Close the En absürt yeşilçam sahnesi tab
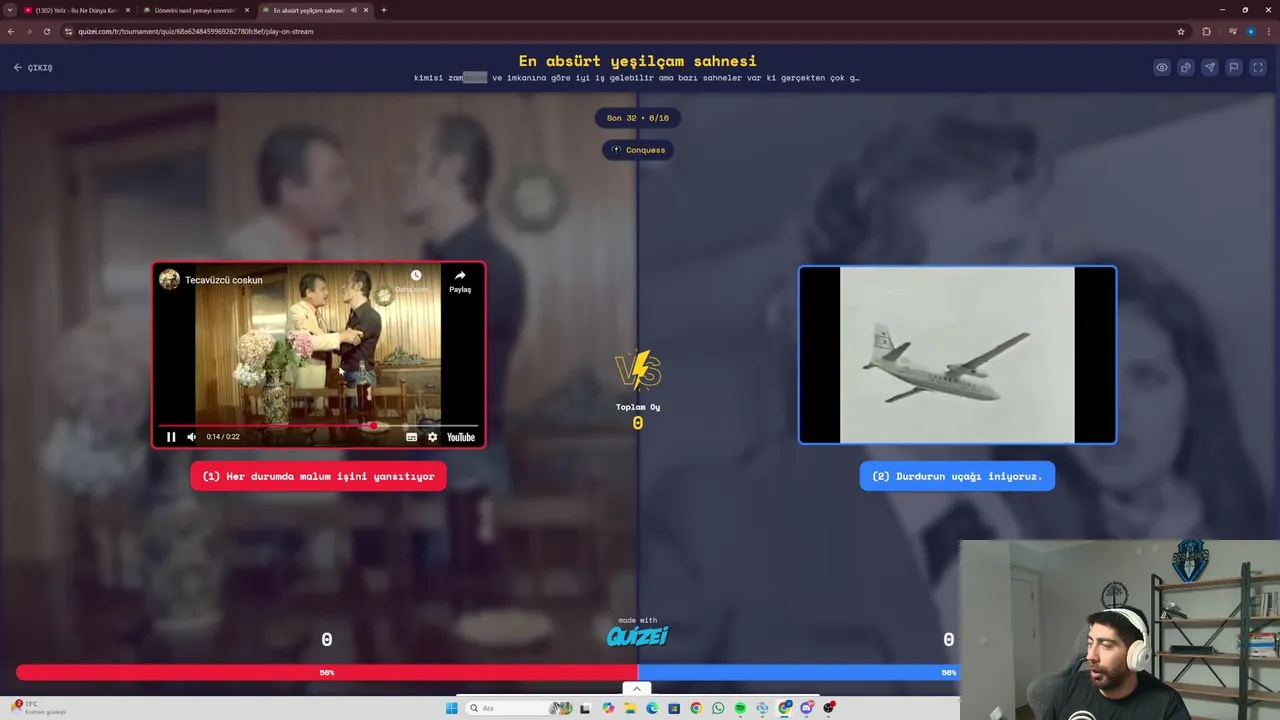Screen dimensions: 1280x720 point(366,10)
